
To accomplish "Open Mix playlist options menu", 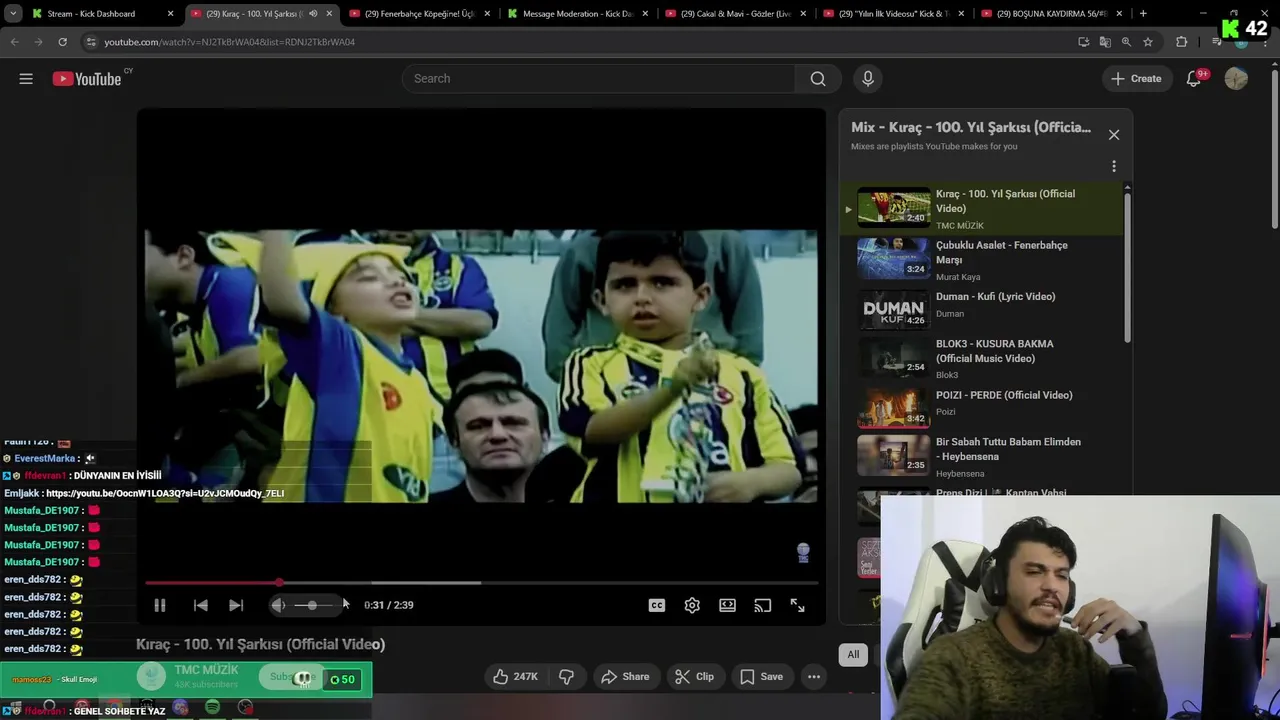I will point(1114,167).
